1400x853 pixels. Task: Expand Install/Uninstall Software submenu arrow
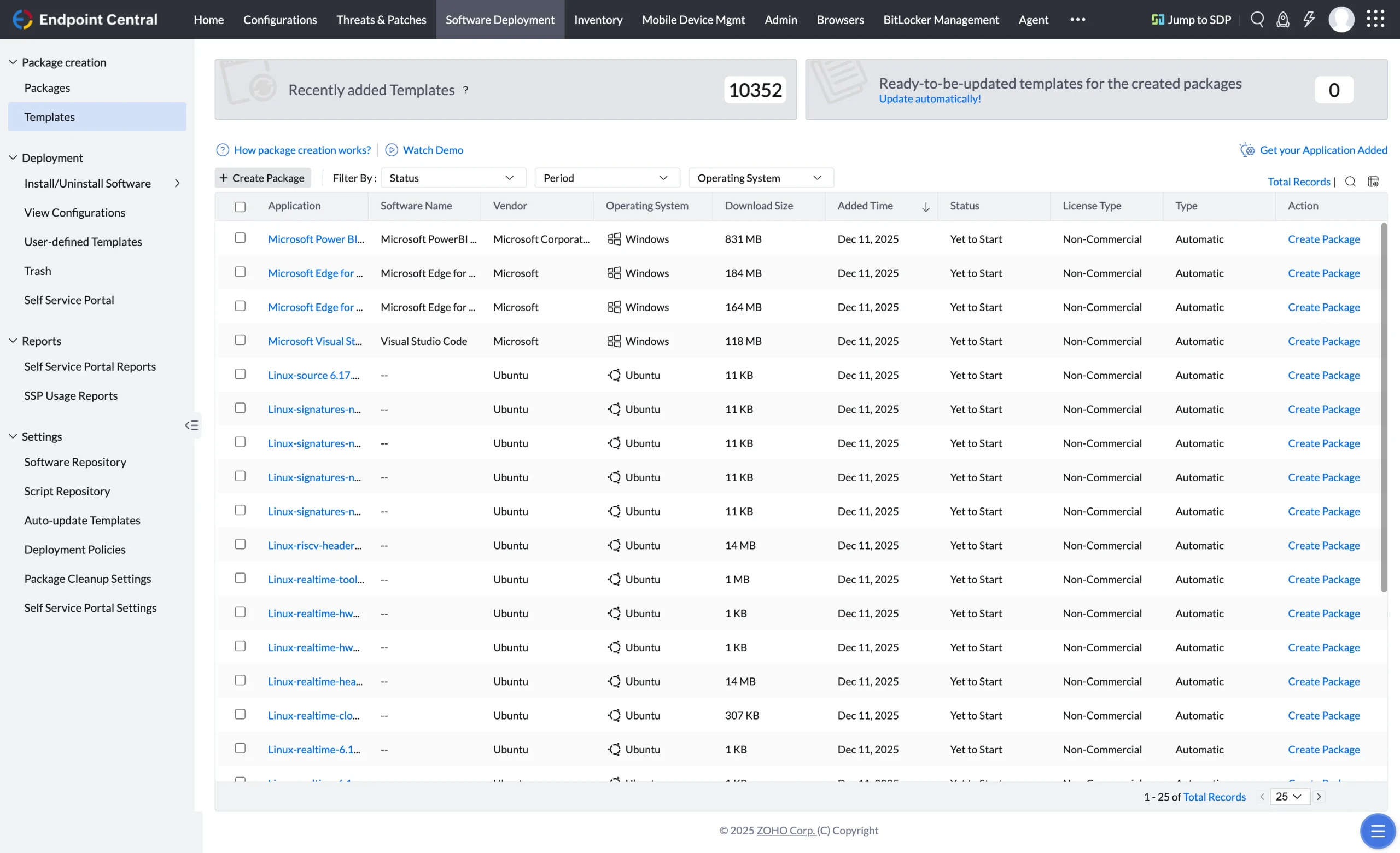click(x=177, y=183)
